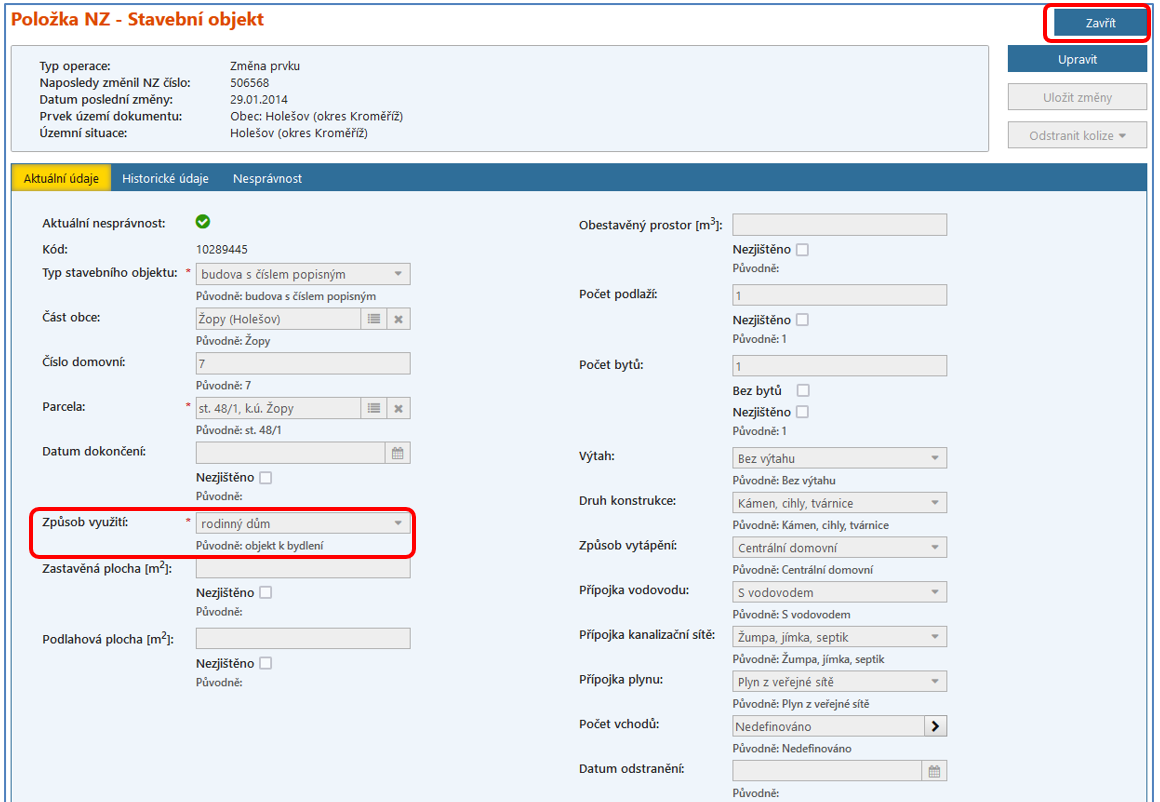Toggle Nezjištěno under Podlahová plocha
Viewport: 1160px width, 802px height.
point(265,663)
